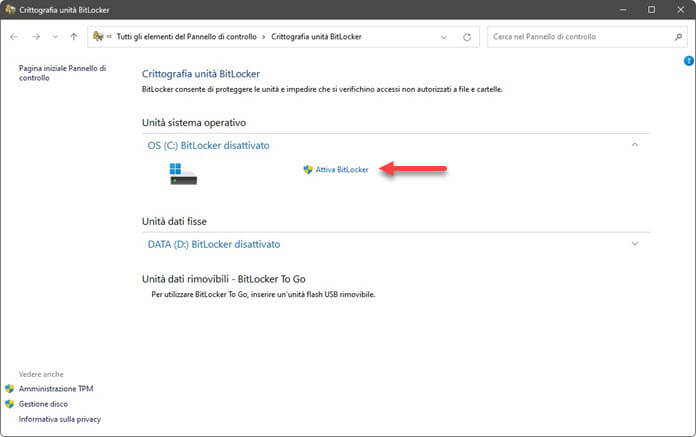Click the magnifier search icon

point(678,37)
